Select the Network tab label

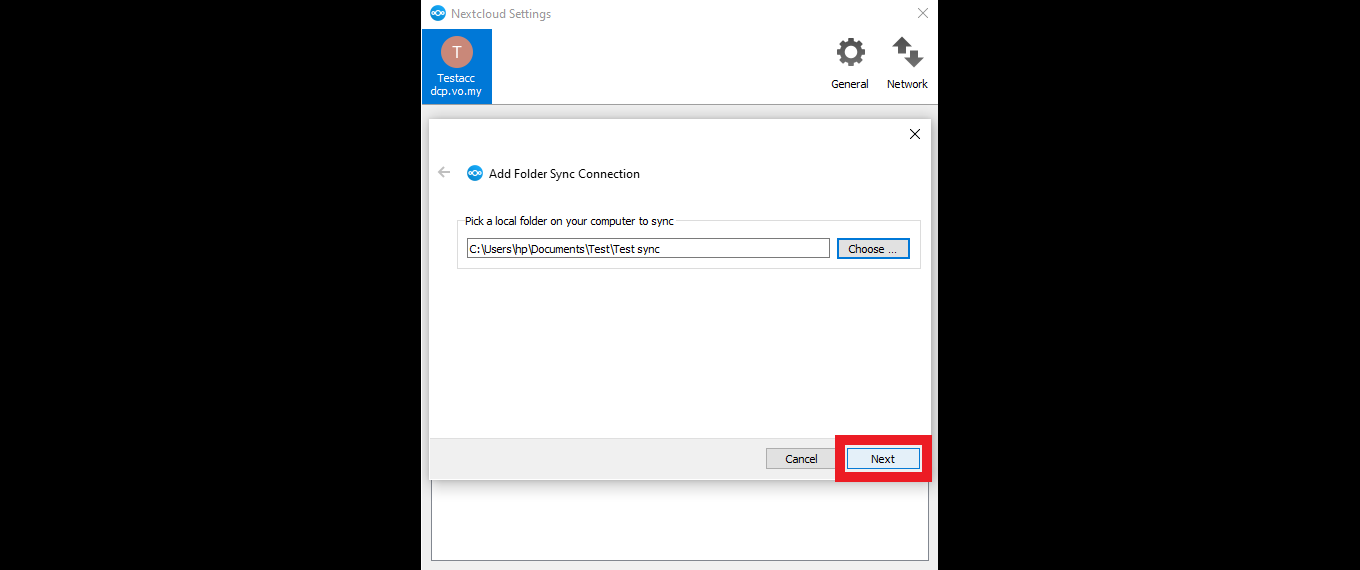click(907, 84)
